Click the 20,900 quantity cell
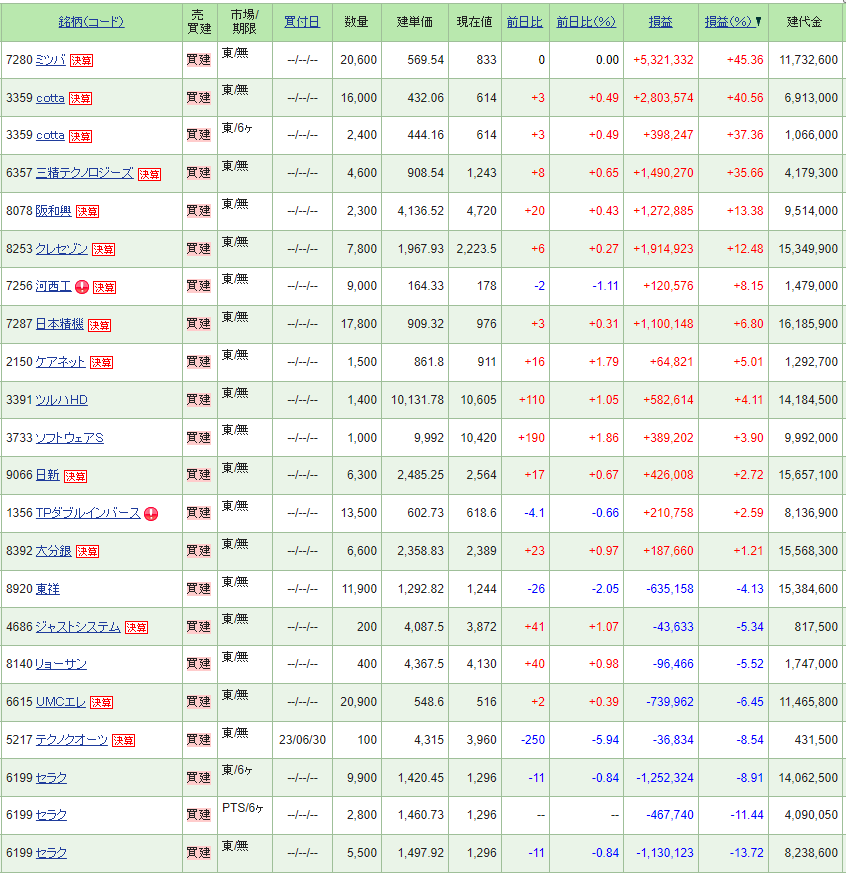 point(358,702)
